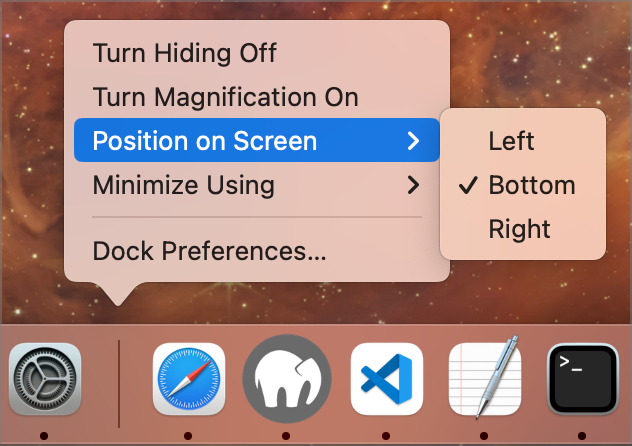
Task: Open Visual Studio Code in Dock
Action: tap(385, 379)
